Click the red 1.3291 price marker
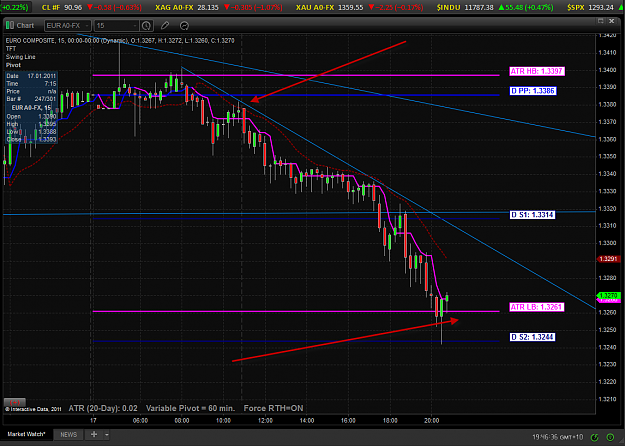625x446 pixels. point(607,259)
